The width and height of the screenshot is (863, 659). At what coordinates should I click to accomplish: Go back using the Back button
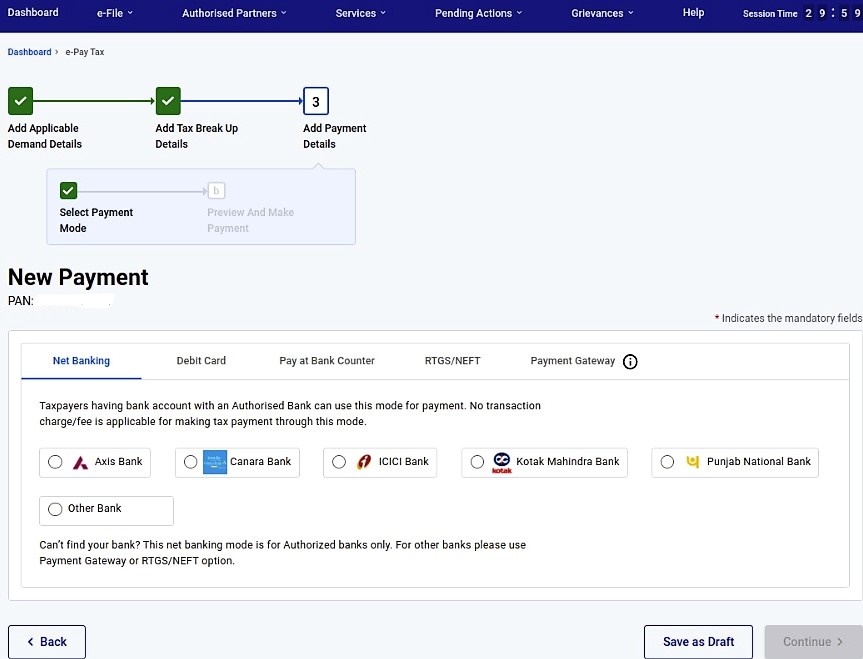point(46,641)
